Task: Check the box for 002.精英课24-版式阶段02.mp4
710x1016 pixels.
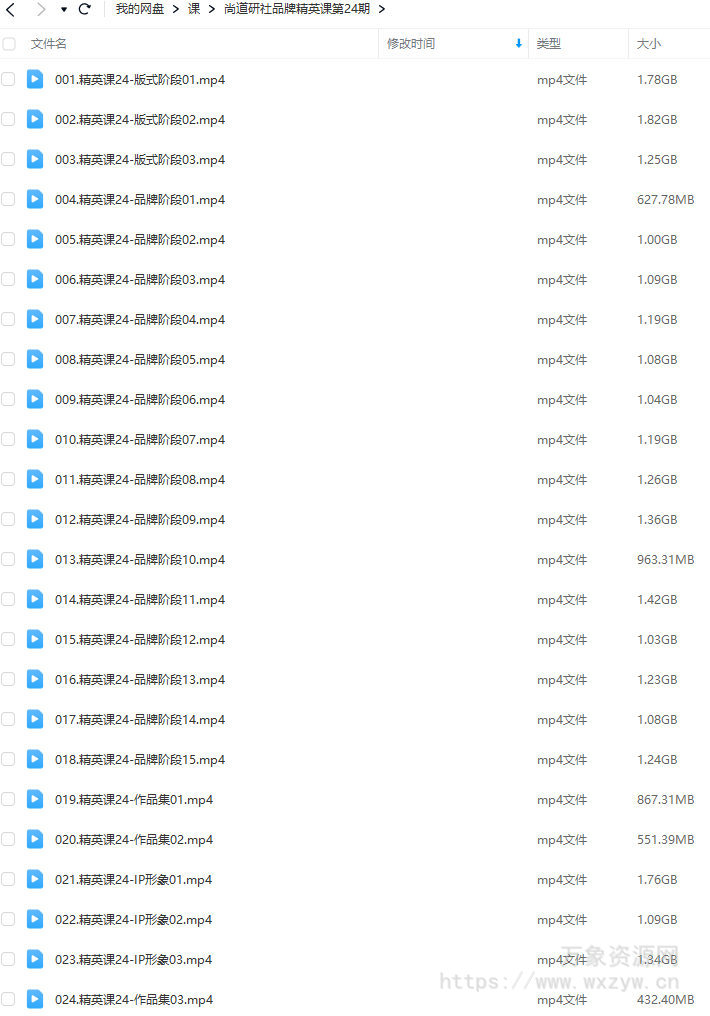Action: click(8, 119)
